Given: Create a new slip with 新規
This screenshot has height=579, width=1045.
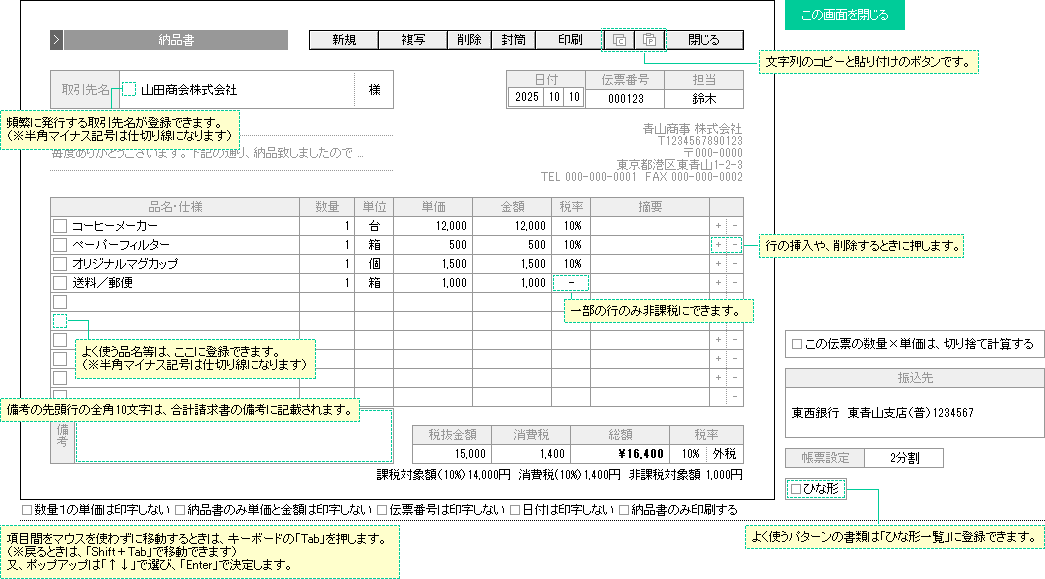Looking at the screenshot, I should (344, 40).
